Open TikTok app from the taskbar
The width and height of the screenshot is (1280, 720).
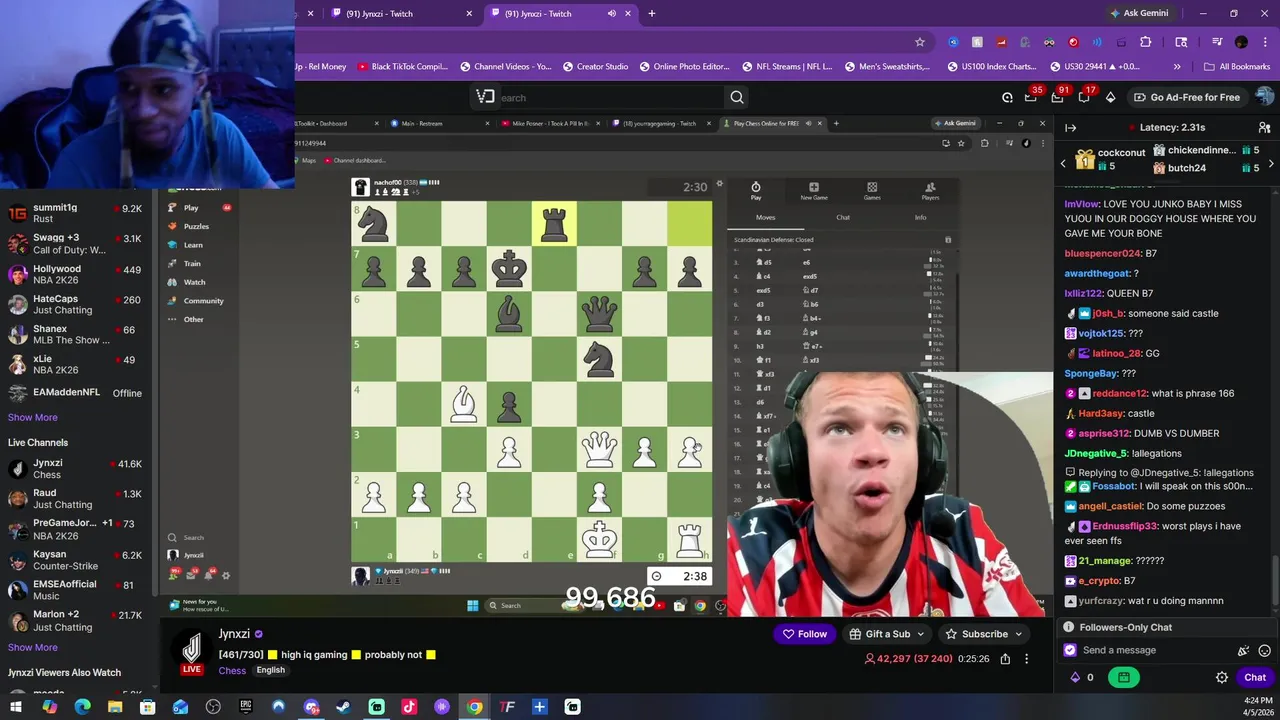point(409,707)
